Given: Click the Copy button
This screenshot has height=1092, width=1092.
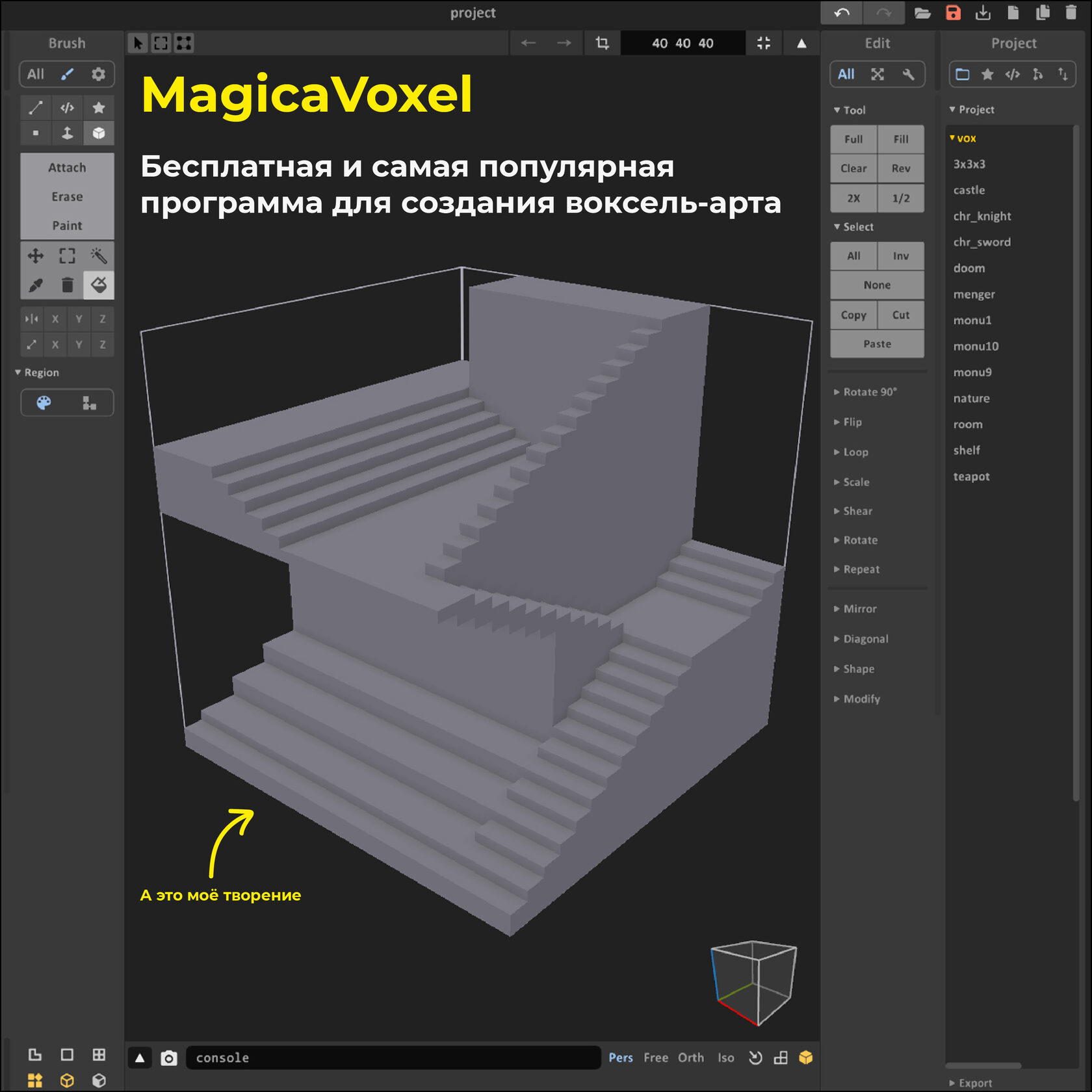Looking at the screenshot, I should click(x=853, y=315).
